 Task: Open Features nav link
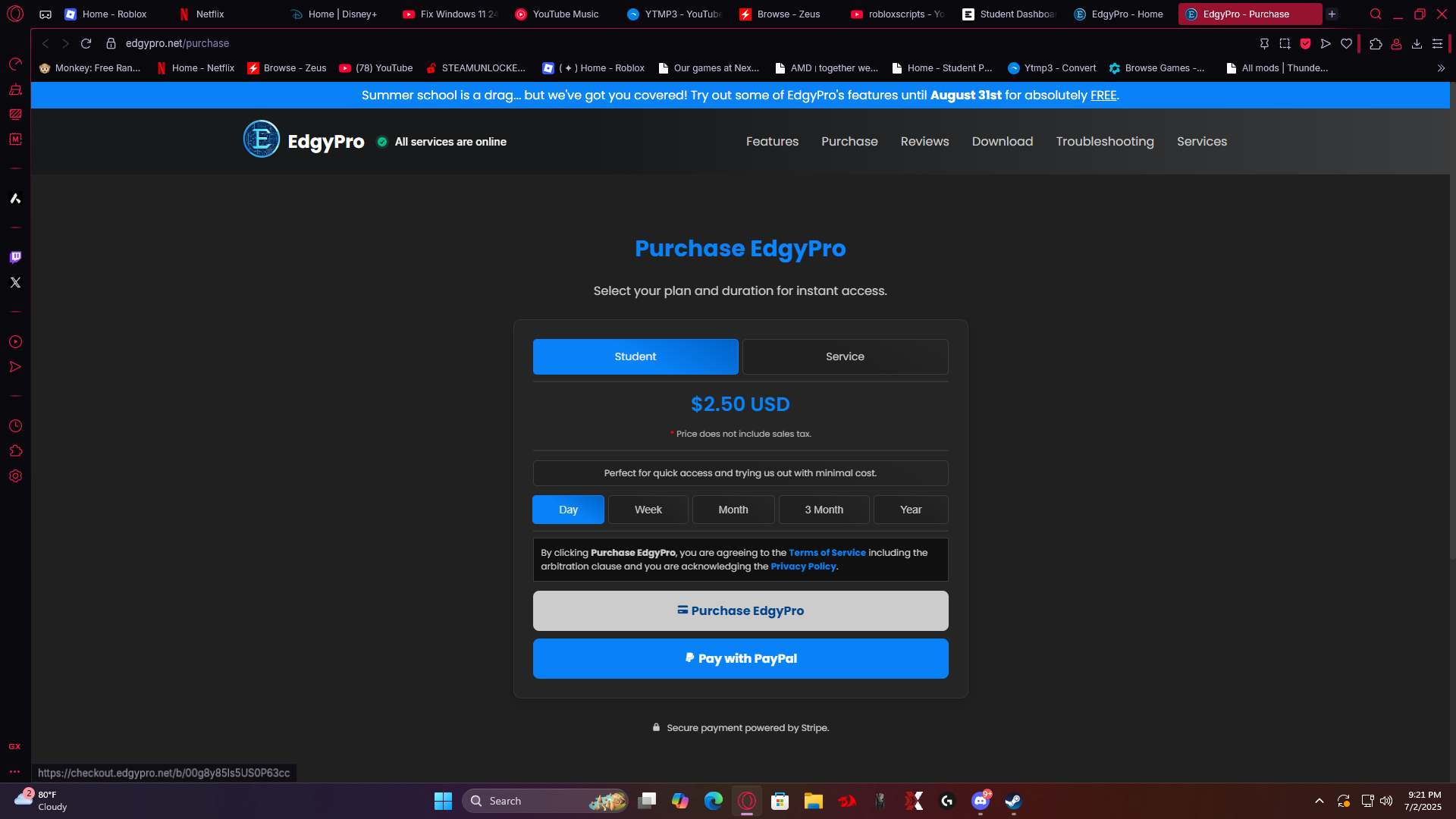772,142
